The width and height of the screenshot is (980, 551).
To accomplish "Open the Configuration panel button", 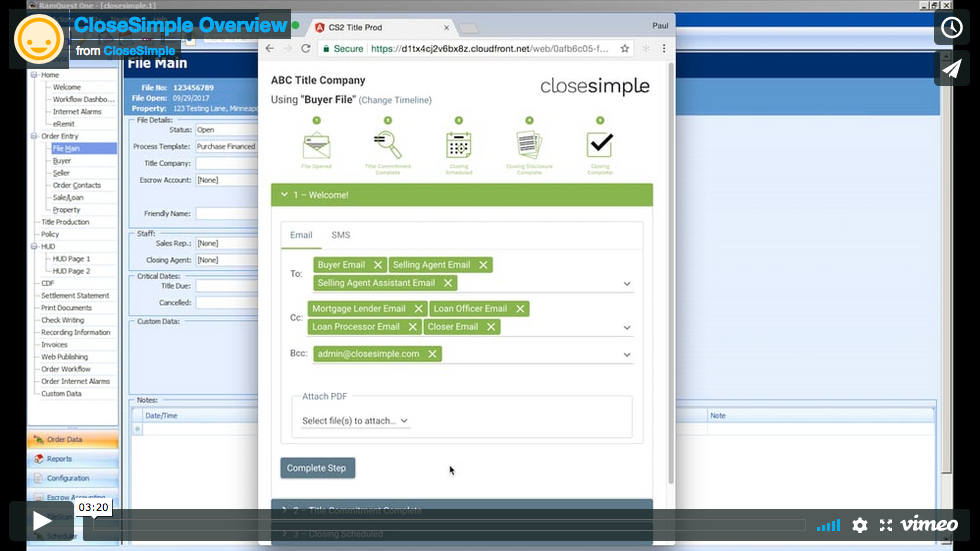I will (72, 478).
